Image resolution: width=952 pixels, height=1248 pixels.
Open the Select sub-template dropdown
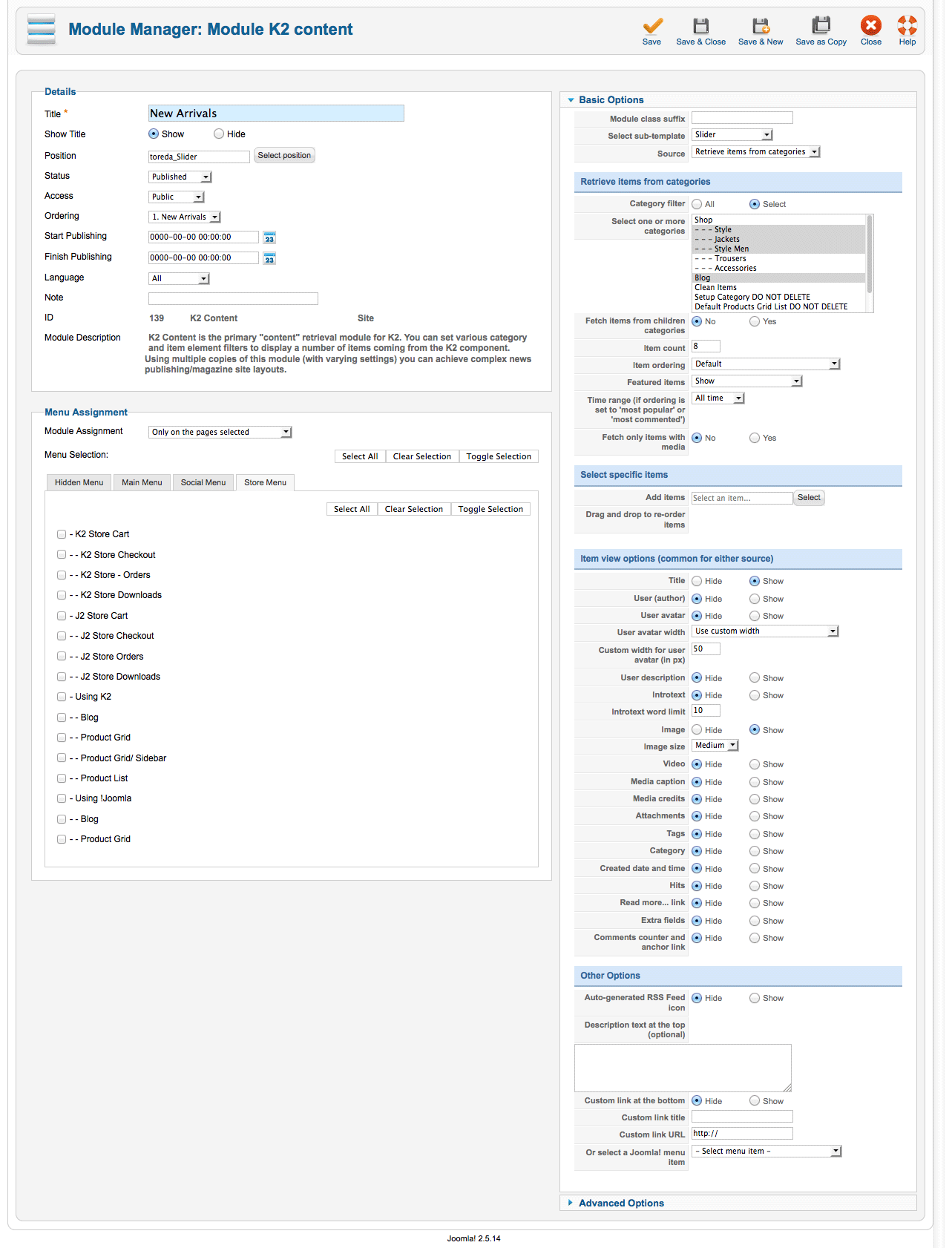pos(733,135)
